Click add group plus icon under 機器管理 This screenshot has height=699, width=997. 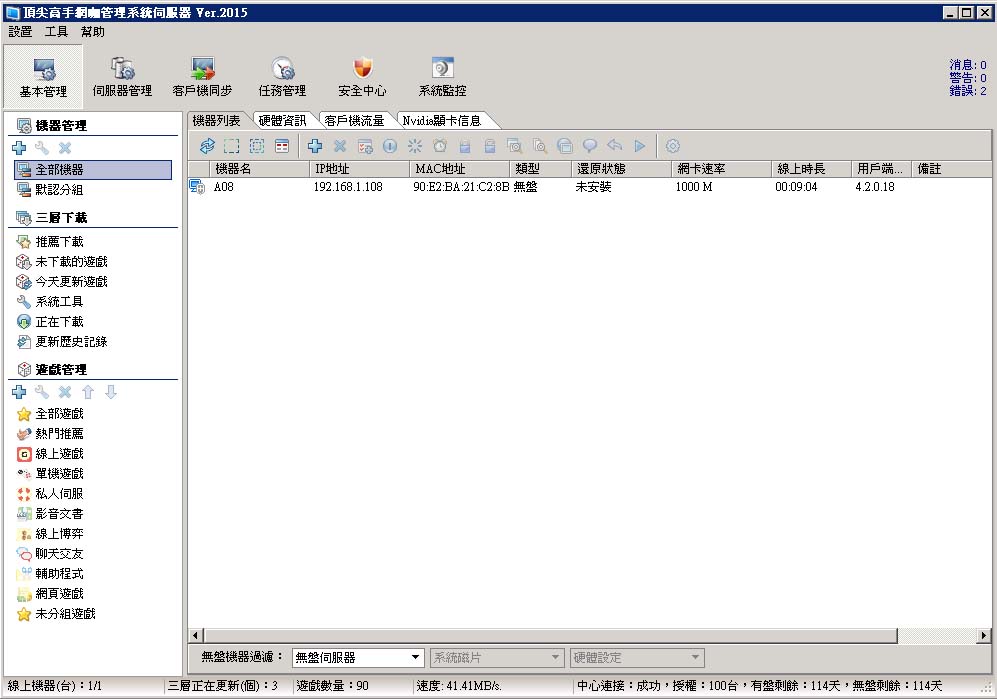[19, 148]
